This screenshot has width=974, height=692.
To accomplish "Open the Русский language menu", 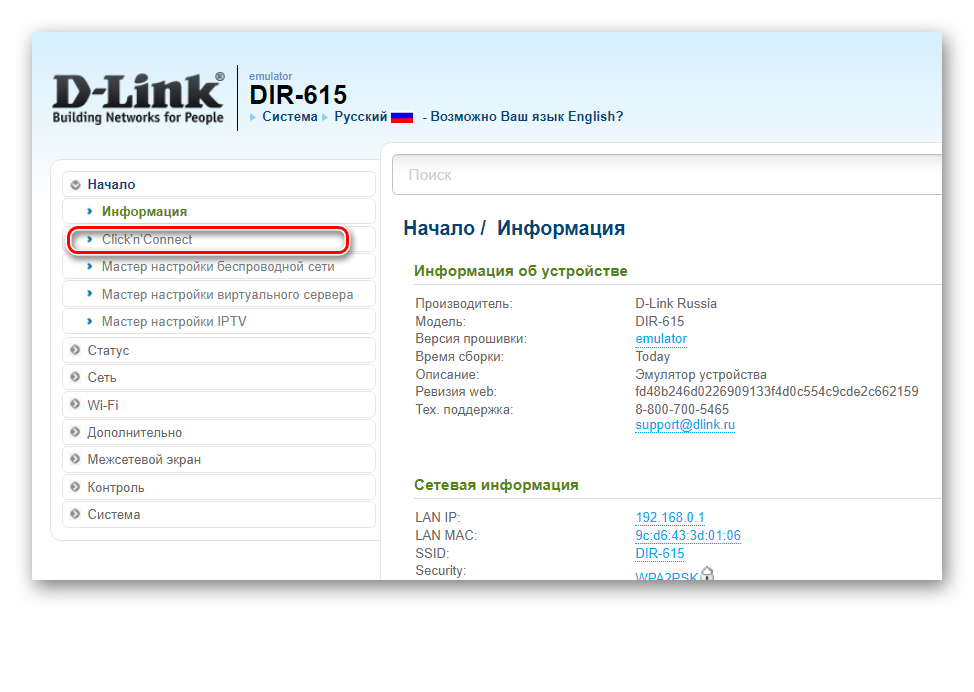I will point(360,117).
